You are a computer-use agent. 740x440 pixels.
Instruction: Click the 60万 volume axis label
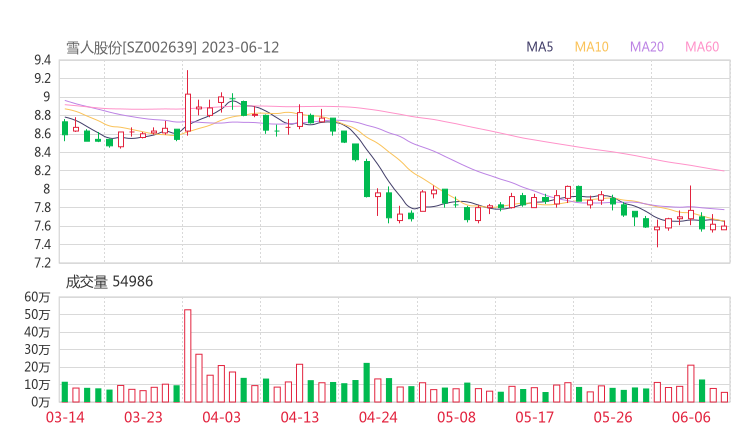click(x=37, y=297)
